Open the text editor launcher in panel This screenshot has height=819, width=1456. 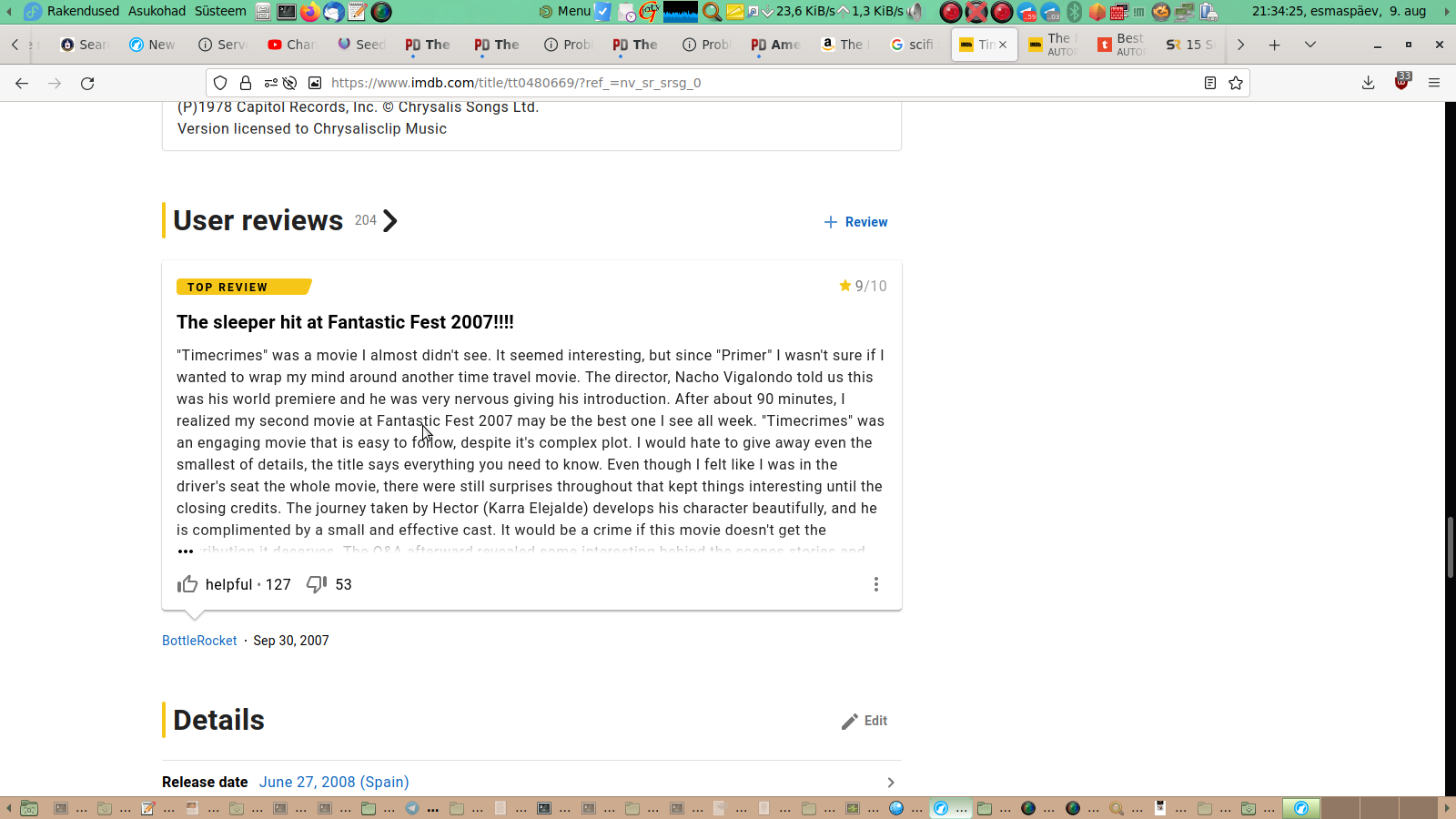click(x=358, y=12)
